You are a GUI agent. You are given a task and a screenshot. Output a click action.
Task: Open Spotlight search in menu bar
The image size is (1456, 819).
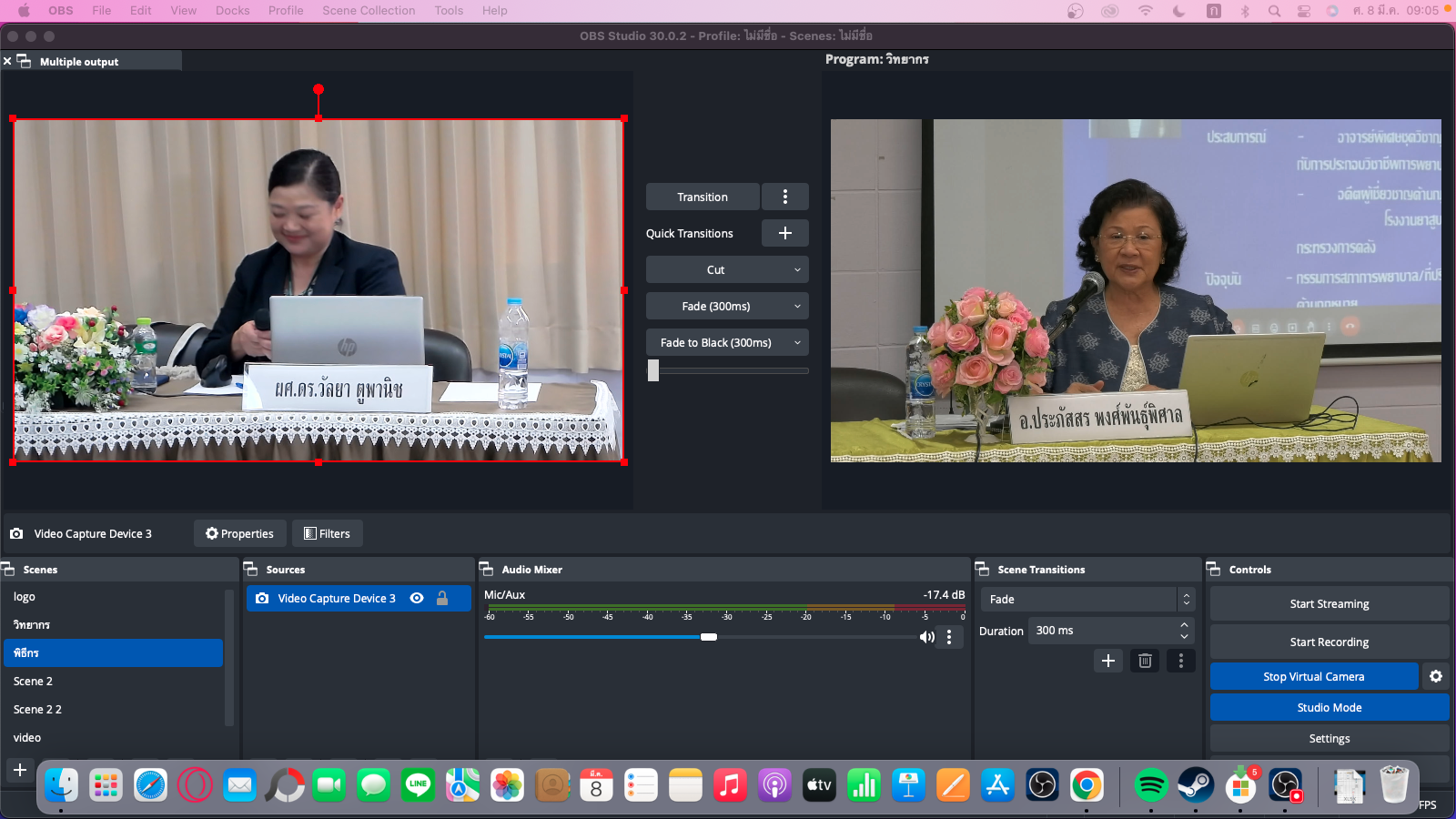click(x=1274, y=11)
